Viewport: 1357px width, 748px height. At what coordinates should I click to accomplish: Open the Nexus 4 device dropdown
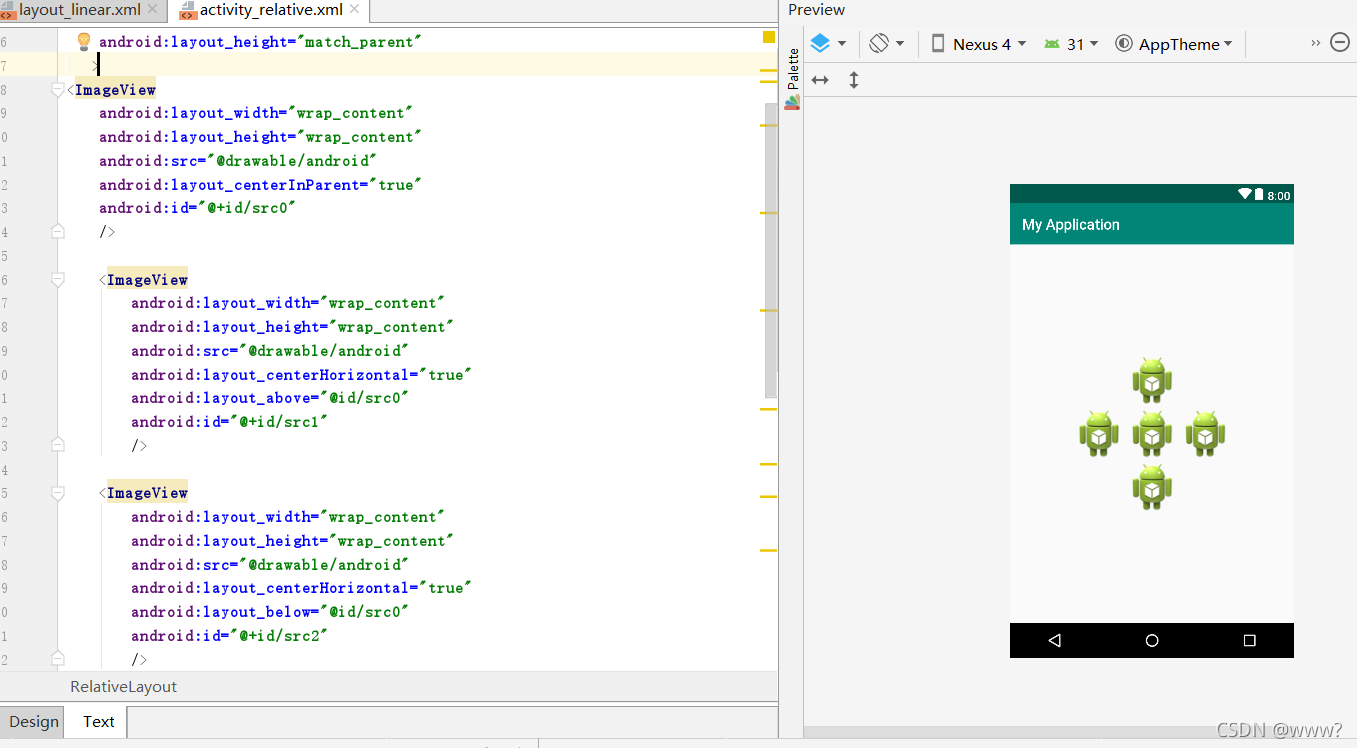click(x=979, y=44)
